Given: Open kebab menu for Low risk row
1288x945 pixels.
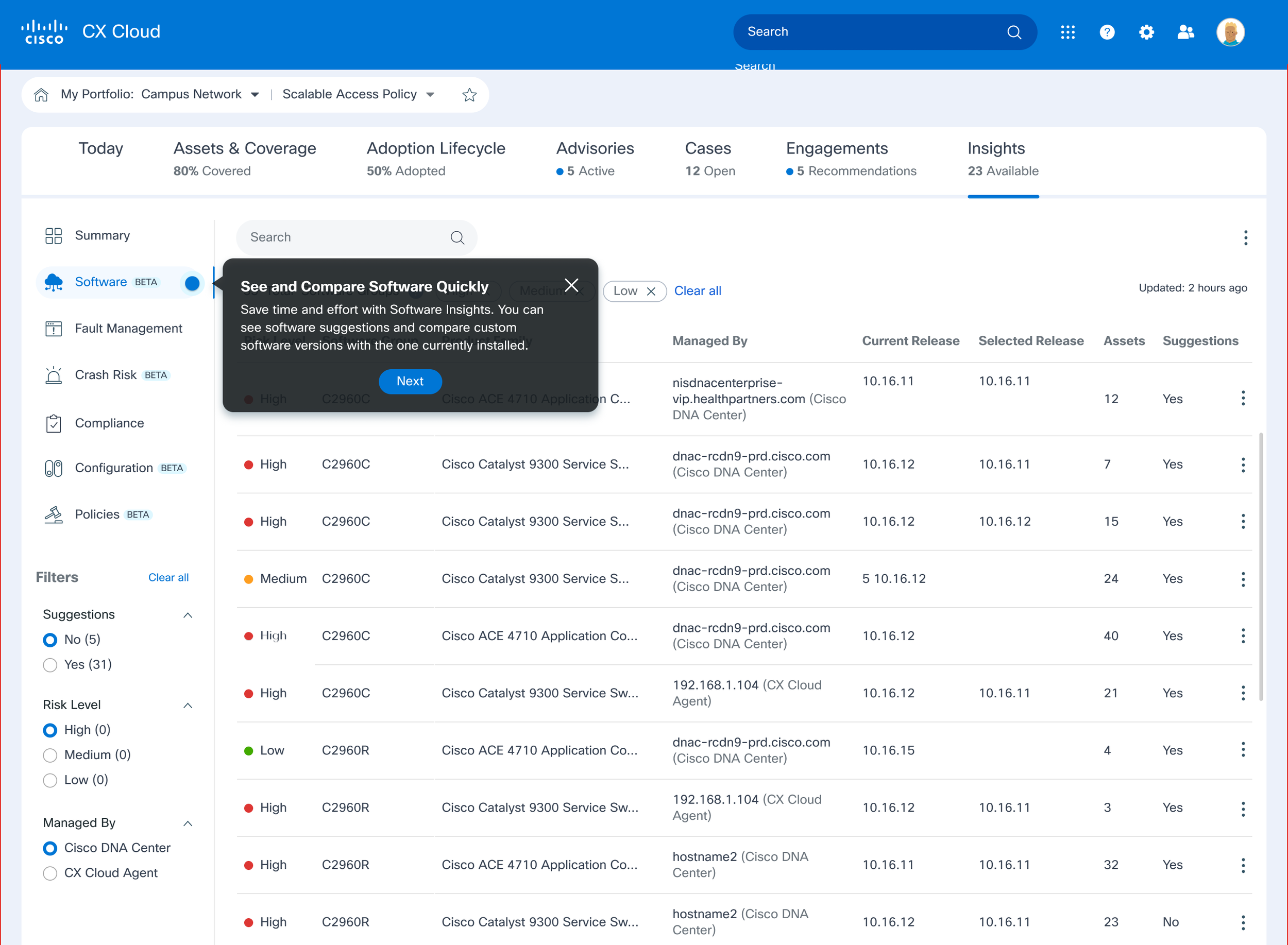Looking at the screenshot, I should (1243, 750).
